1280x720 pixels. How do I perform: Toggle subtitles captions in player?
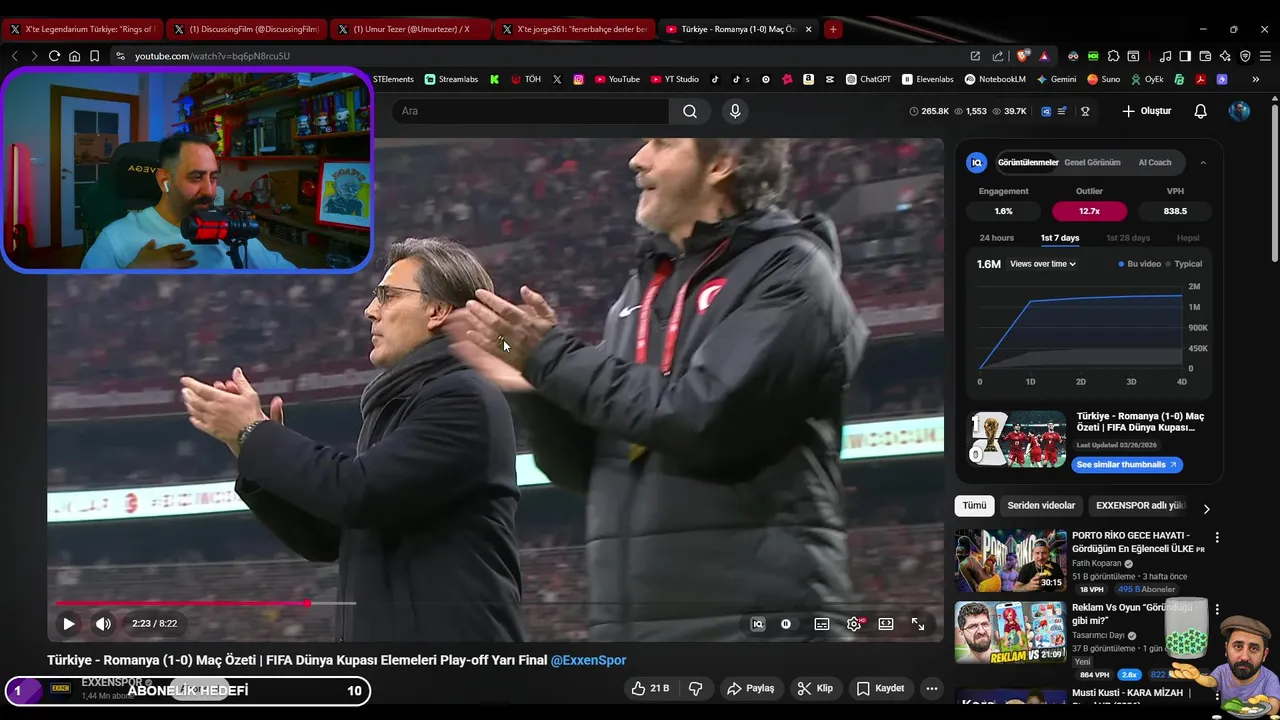[821, 623]
